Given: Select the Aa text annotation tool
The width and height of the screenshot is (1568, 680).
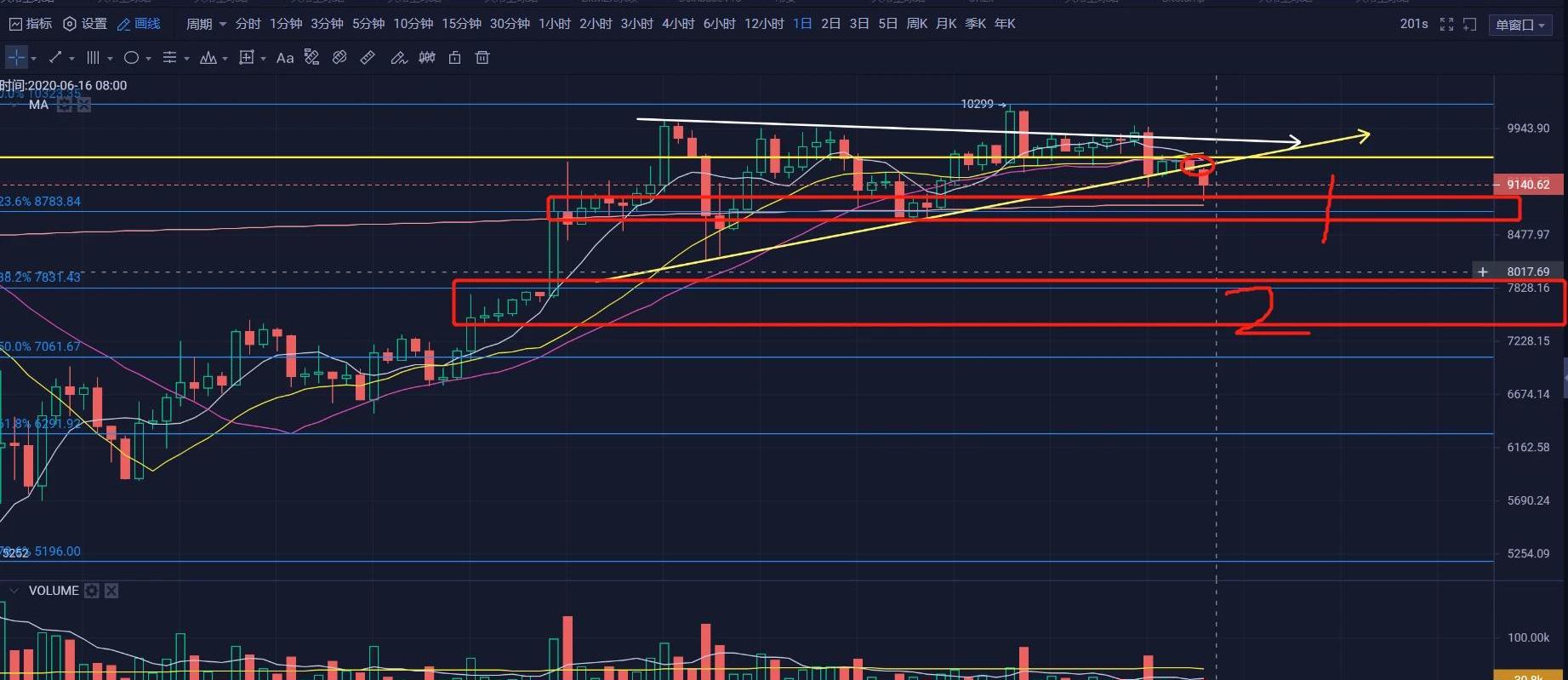Looking at the screenshot, I should 285,58.
